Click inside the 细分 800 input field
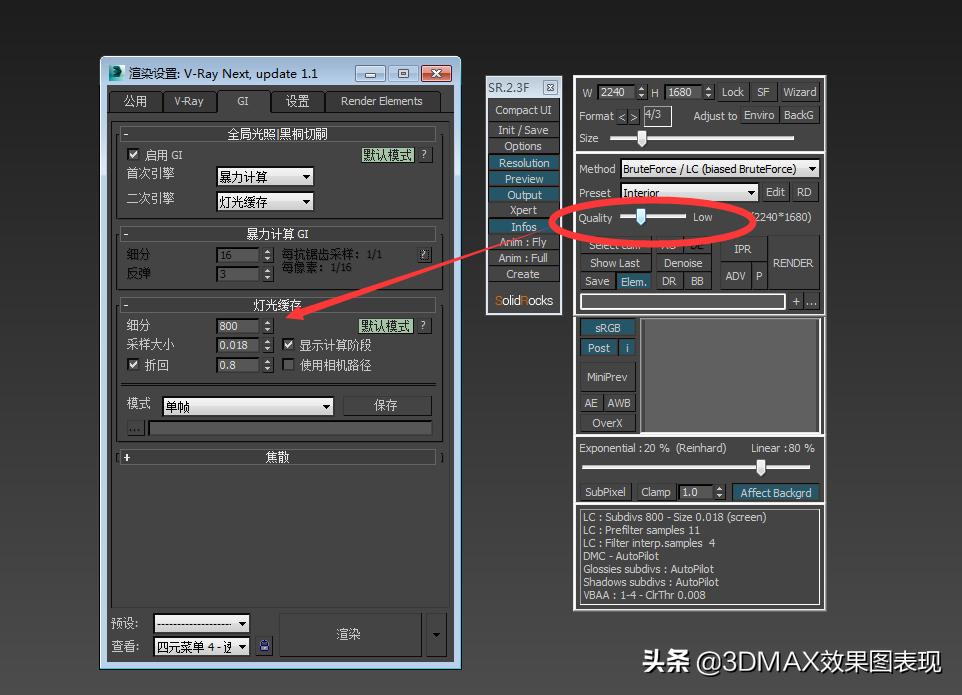Screen dimensions: 962x695 (236, 326)
